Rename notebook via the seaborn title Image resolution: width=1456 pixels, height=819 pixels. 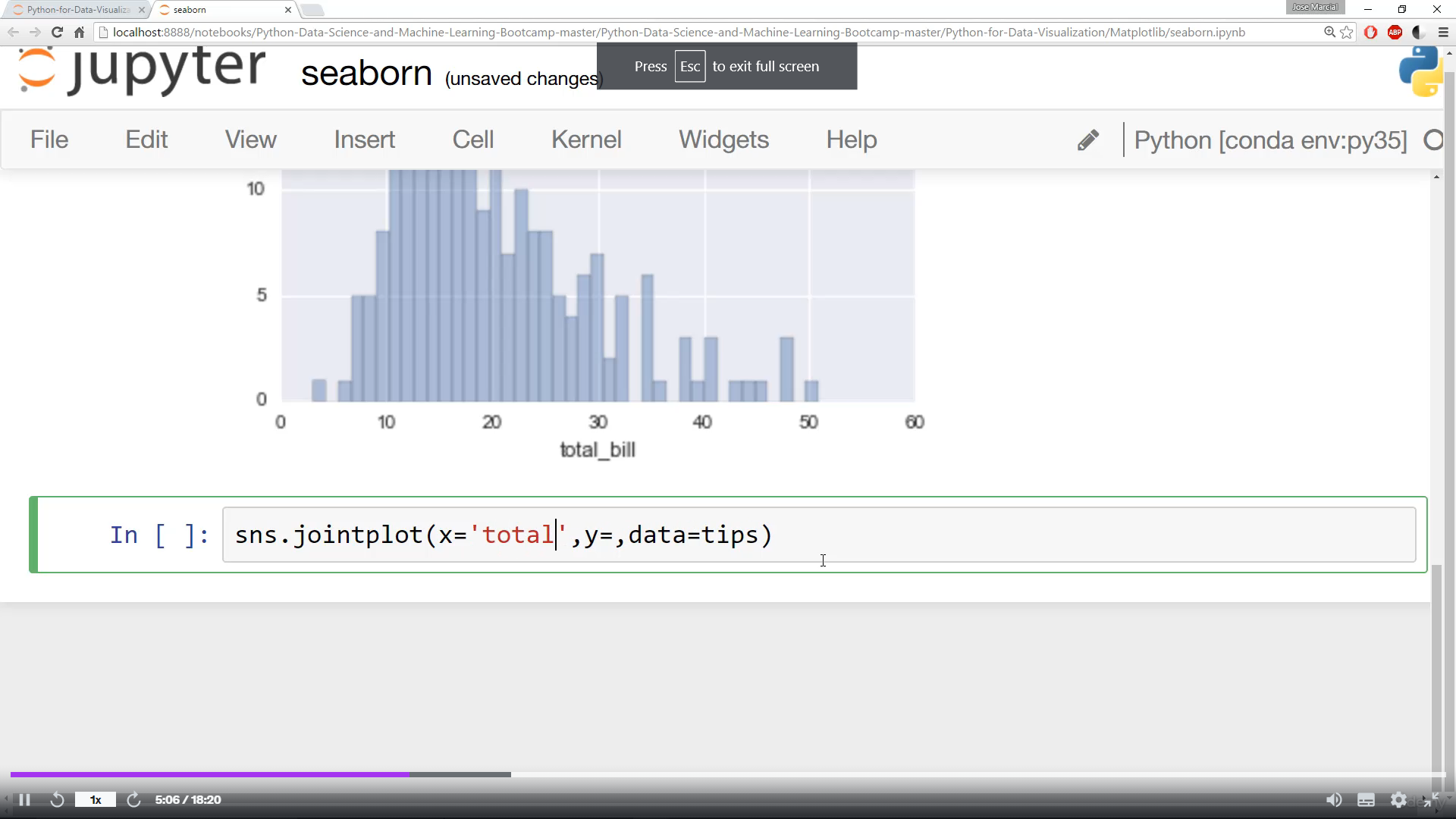[366, 74]
